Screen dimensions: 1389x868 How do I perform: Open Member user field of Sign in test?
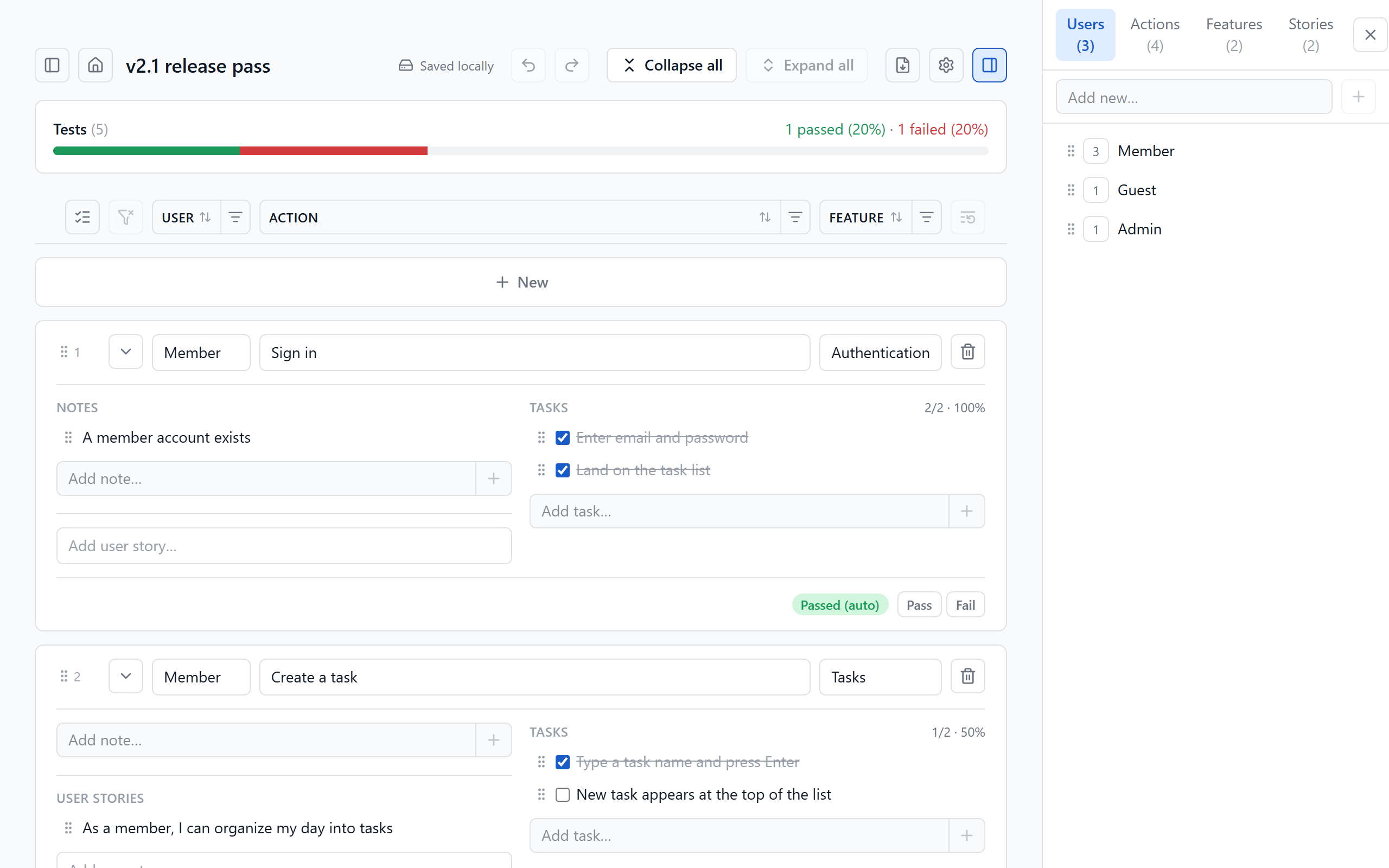[201, 353]
